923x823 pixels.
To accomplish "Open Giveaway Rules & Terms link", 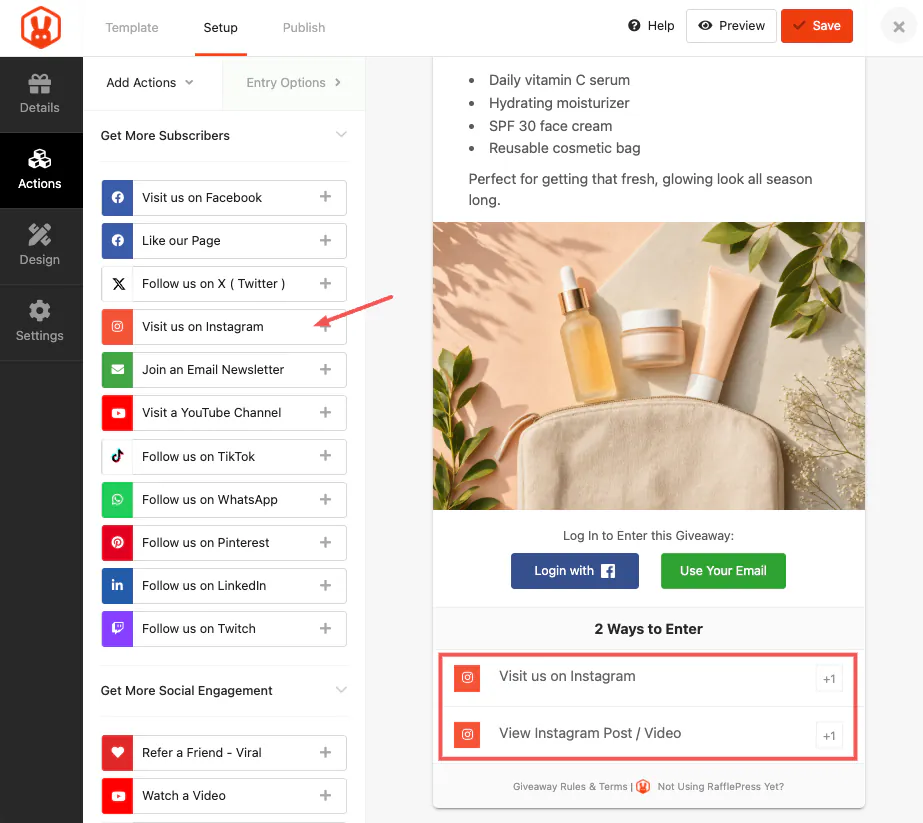I will tap(570, 787).
